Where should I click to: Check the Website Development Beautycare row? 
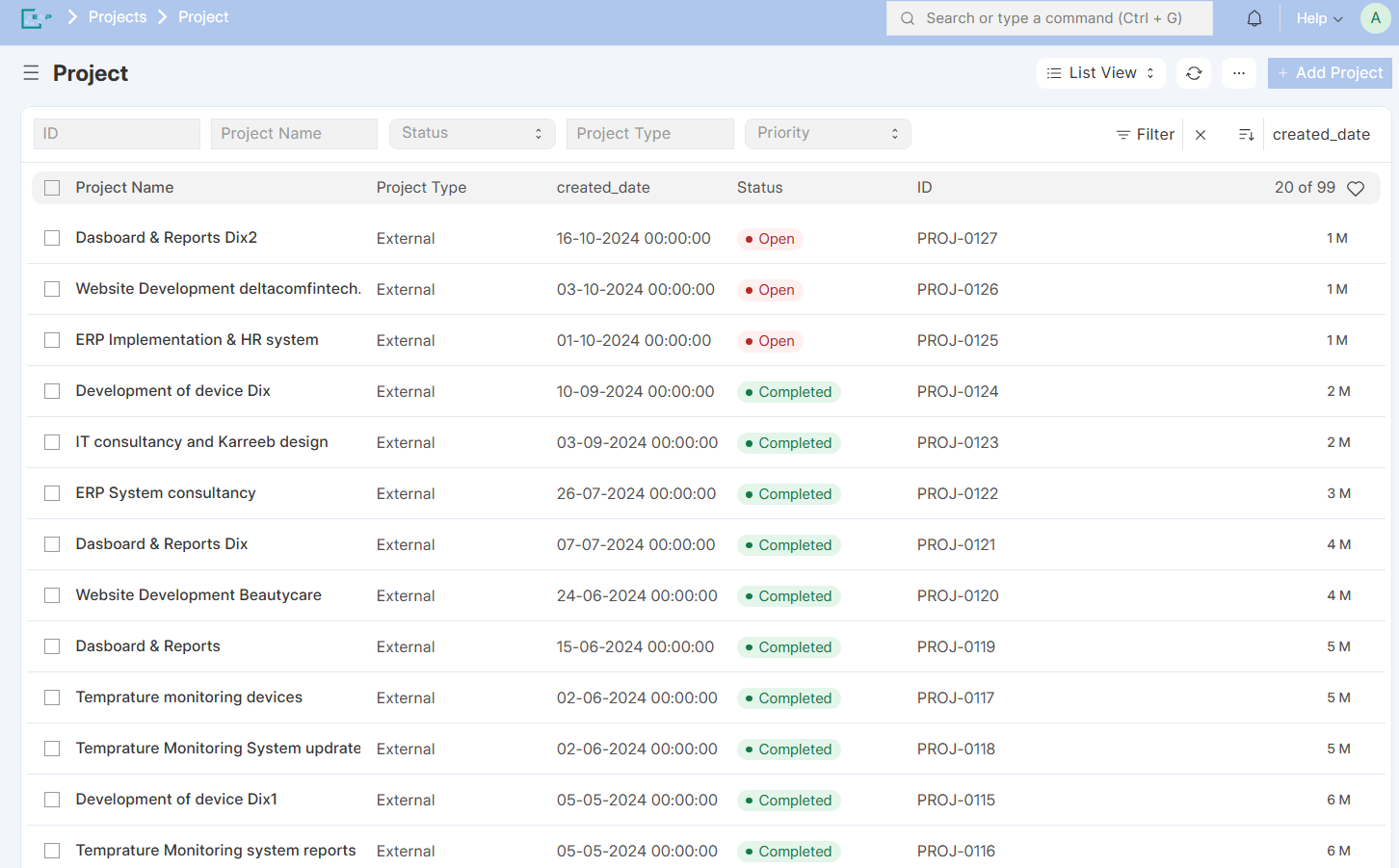52,595
